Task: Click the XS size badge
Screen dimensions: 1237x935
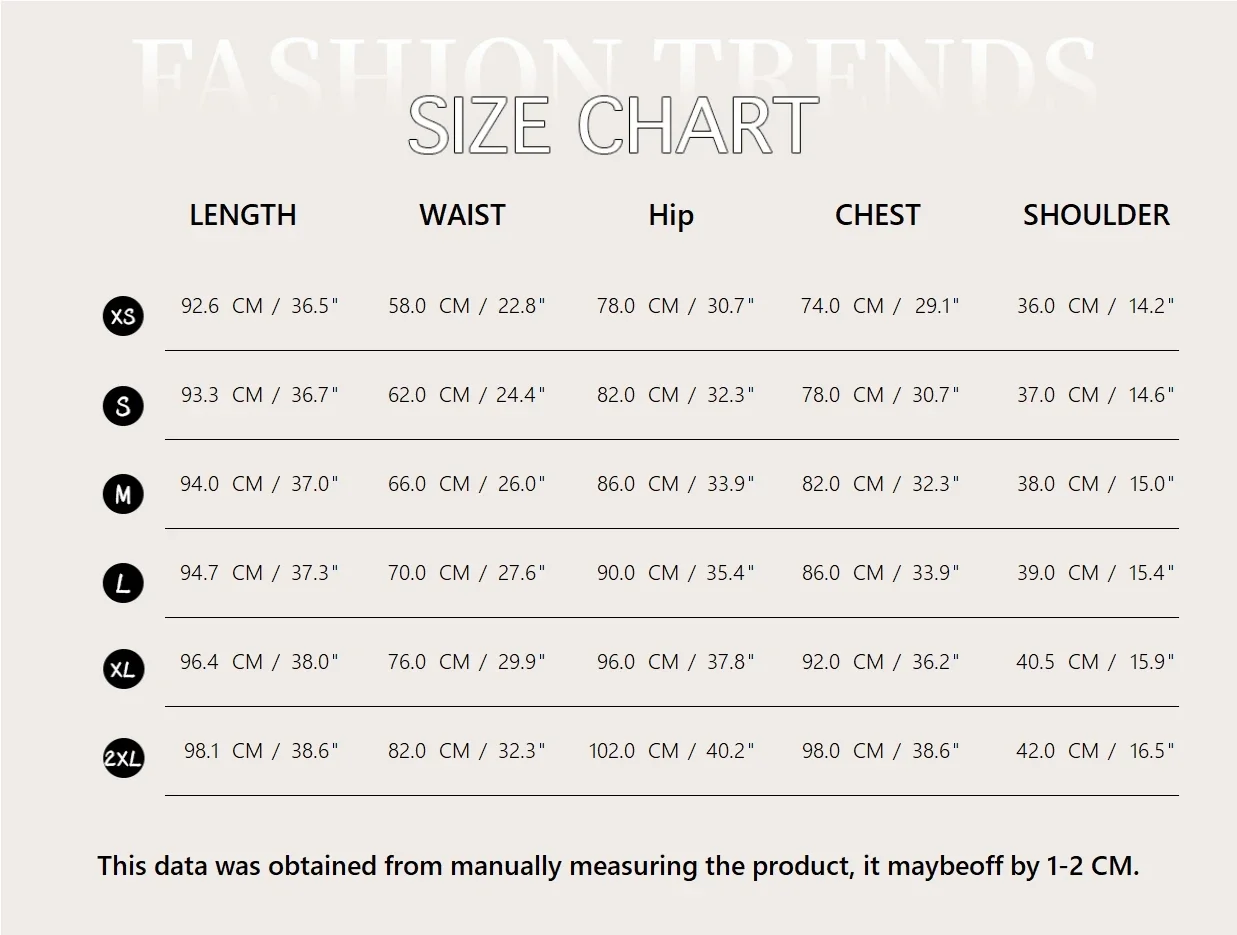Action: click(123, 316)
